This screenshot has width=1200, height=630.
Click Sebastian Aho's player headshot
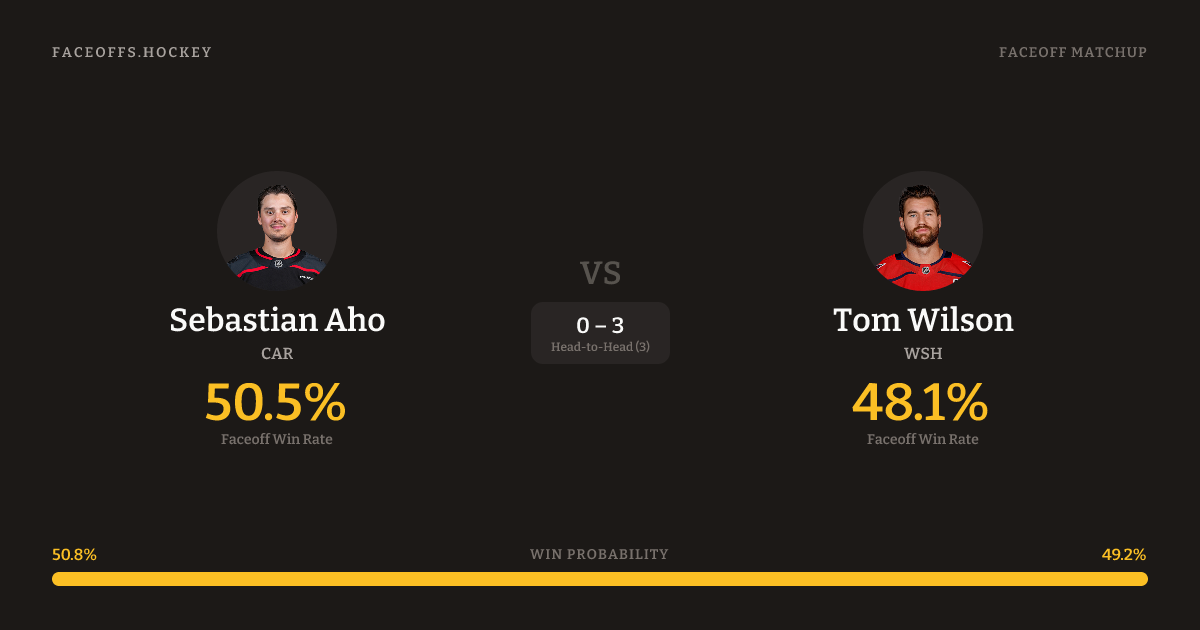click(x=277, y=231)
